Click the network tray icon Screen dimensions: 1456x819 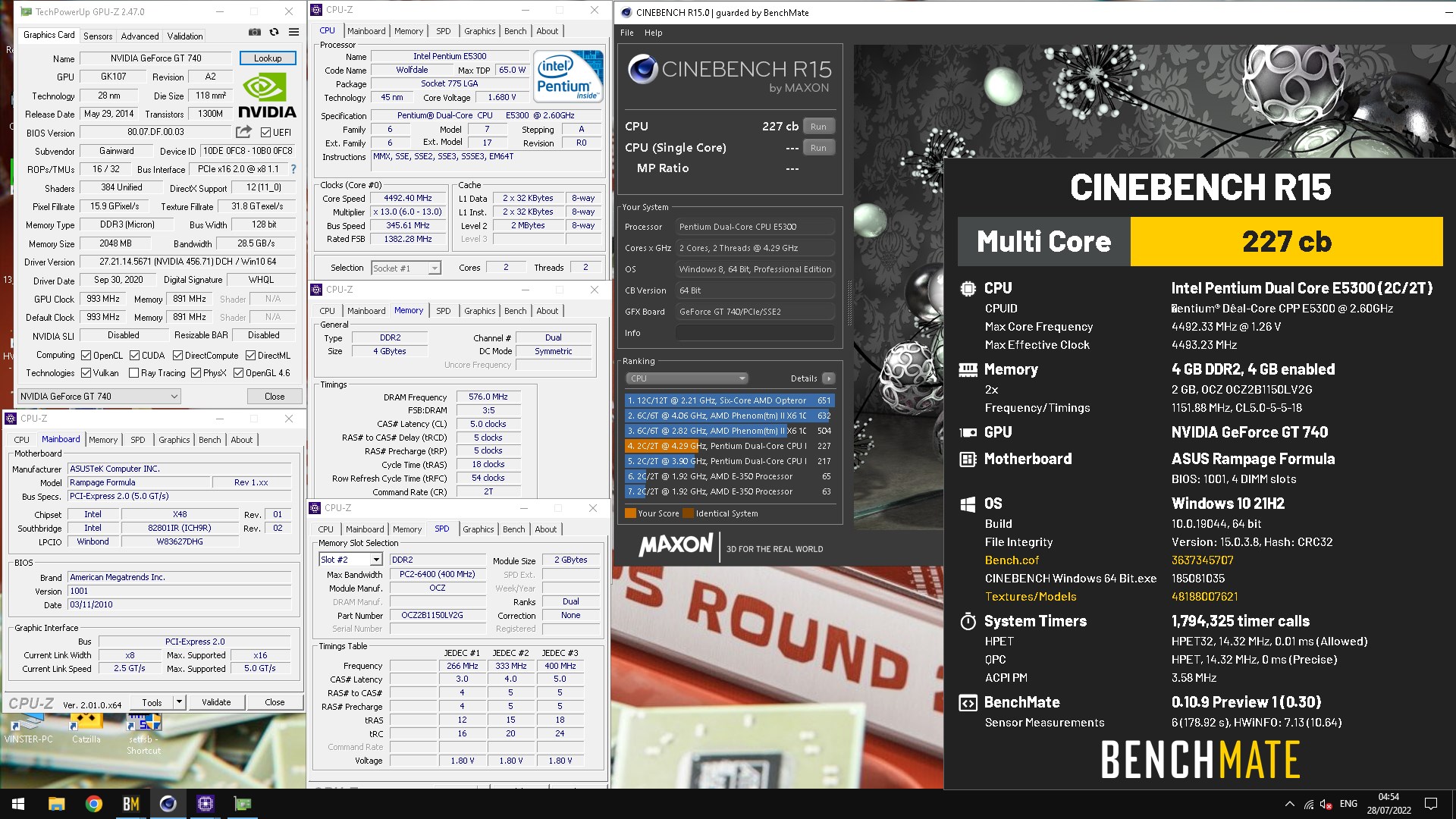[x=1309, y=804]
